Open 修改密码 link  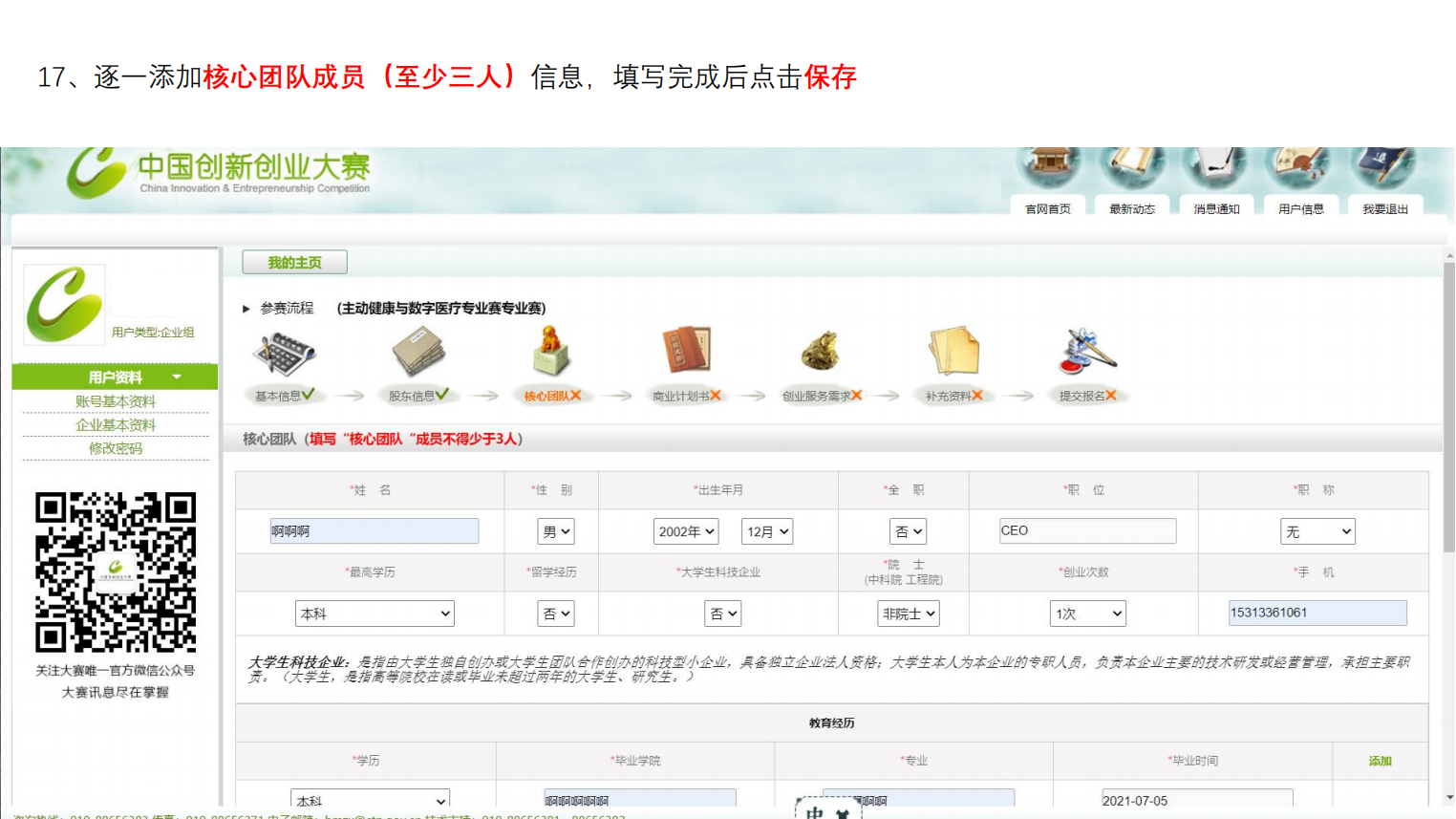pos(116,448)
